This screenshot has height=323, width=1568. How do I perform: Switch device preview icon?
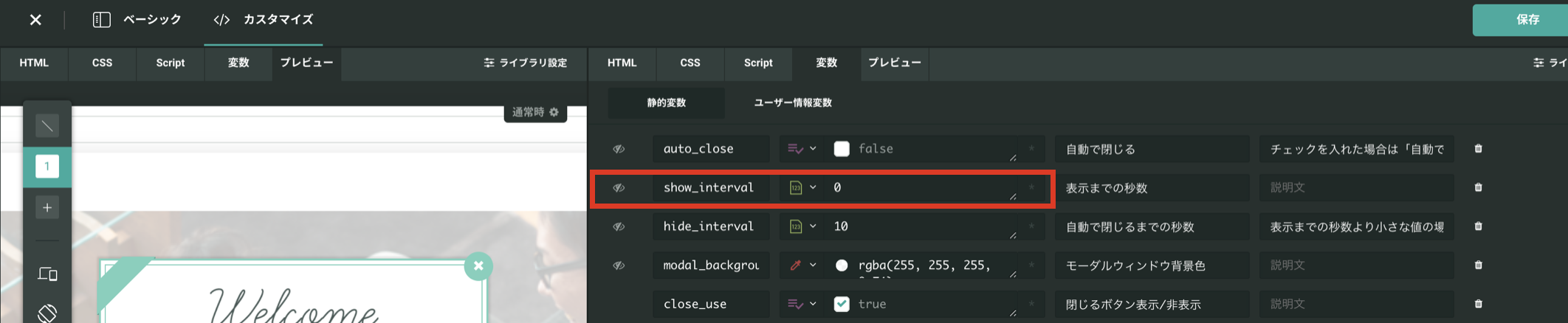[x=47, y=274]
